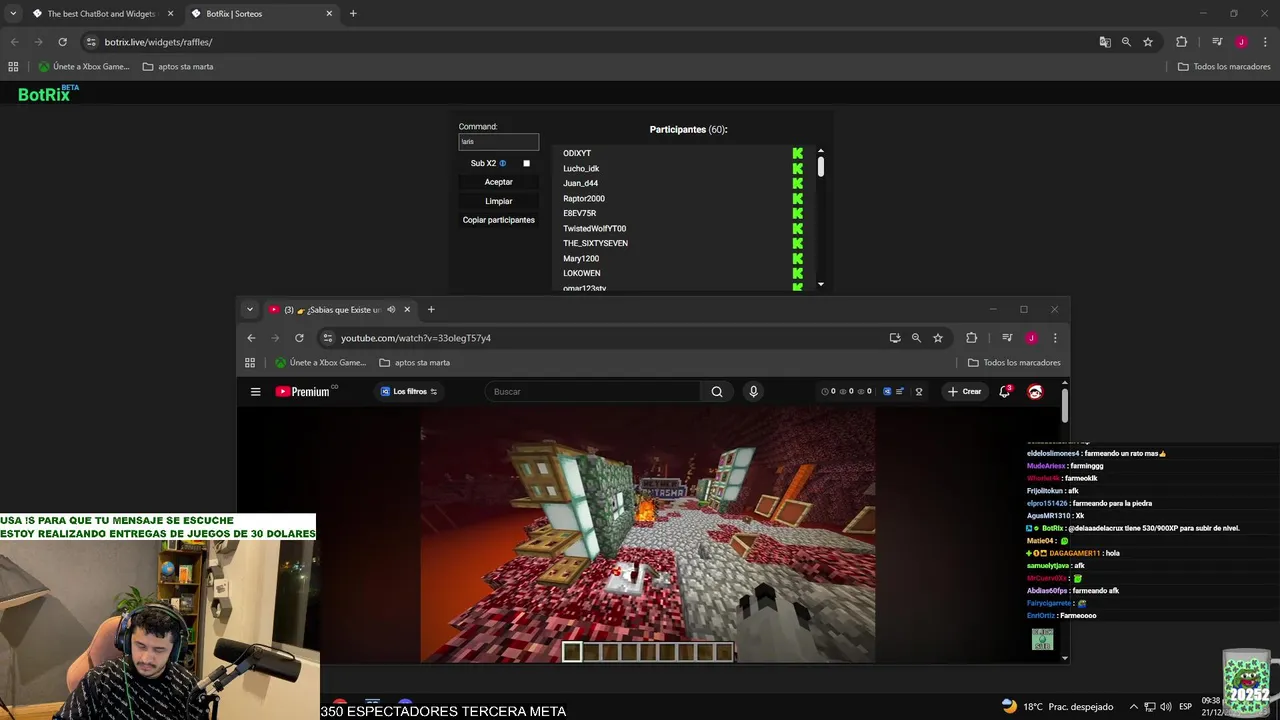Bookmark botrix.live page with the star icon
1280x720 pixels.
pyautogui.click(x=1148, y=42)
